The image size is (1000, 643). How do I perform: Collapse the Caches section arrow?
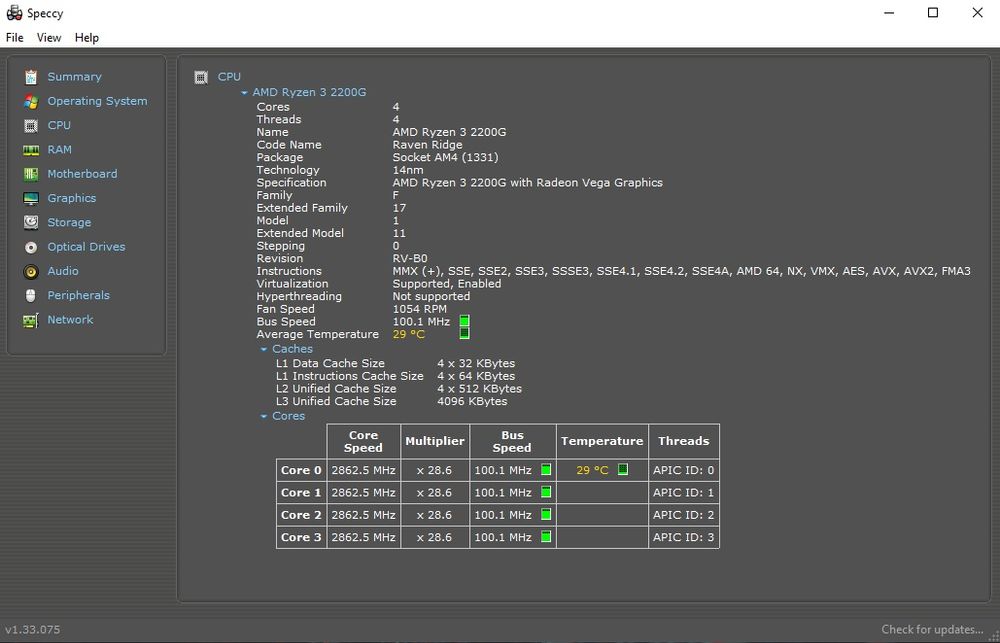point(263,349)
